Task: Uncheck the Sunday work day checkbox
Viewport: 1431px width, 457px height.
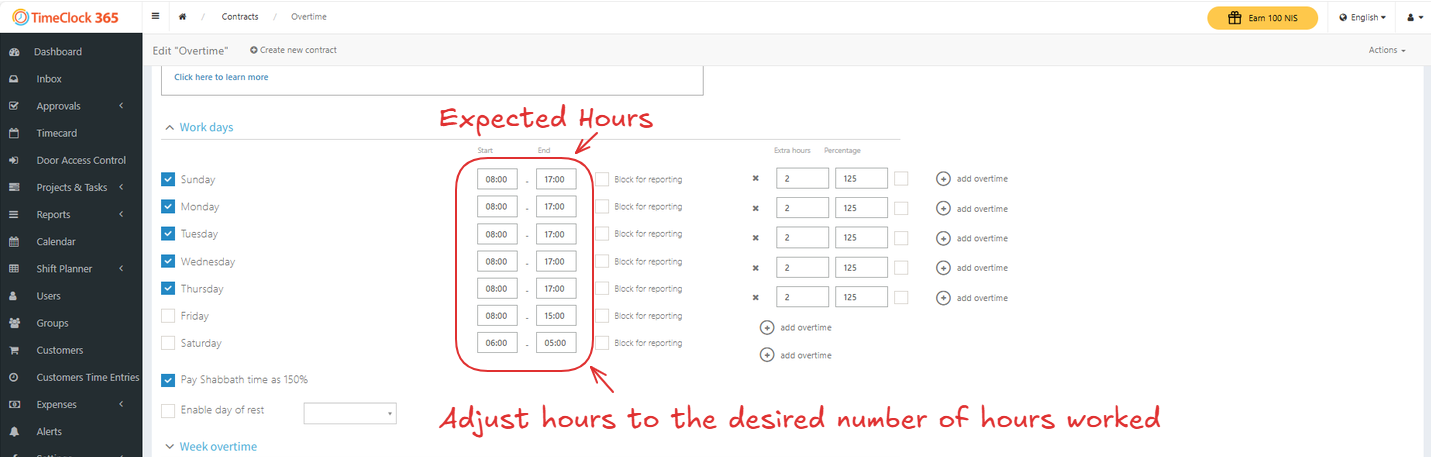Action: pos(168,179)
